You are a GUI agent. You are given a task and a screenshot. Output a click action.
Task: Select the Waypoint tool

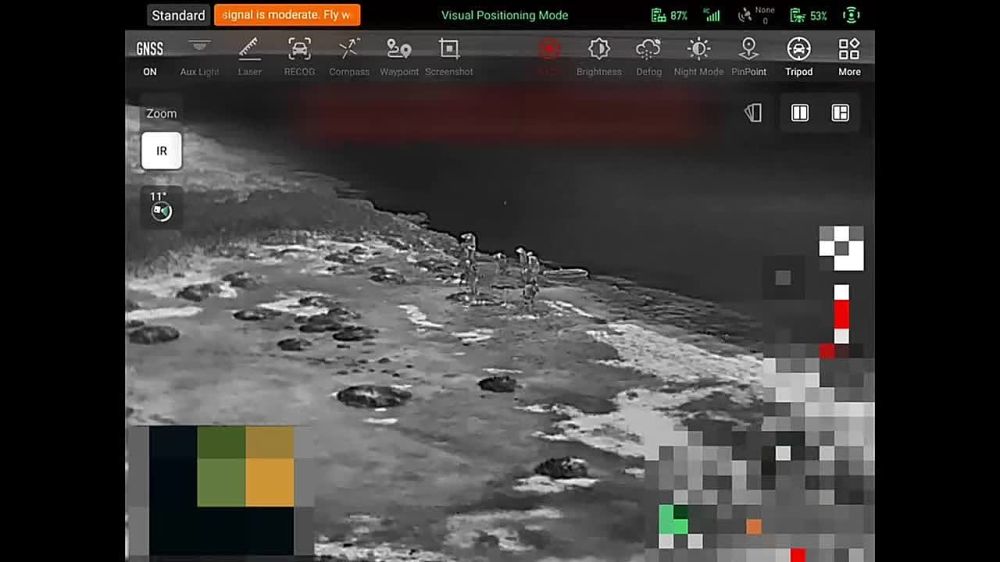[x=399, y=57]
